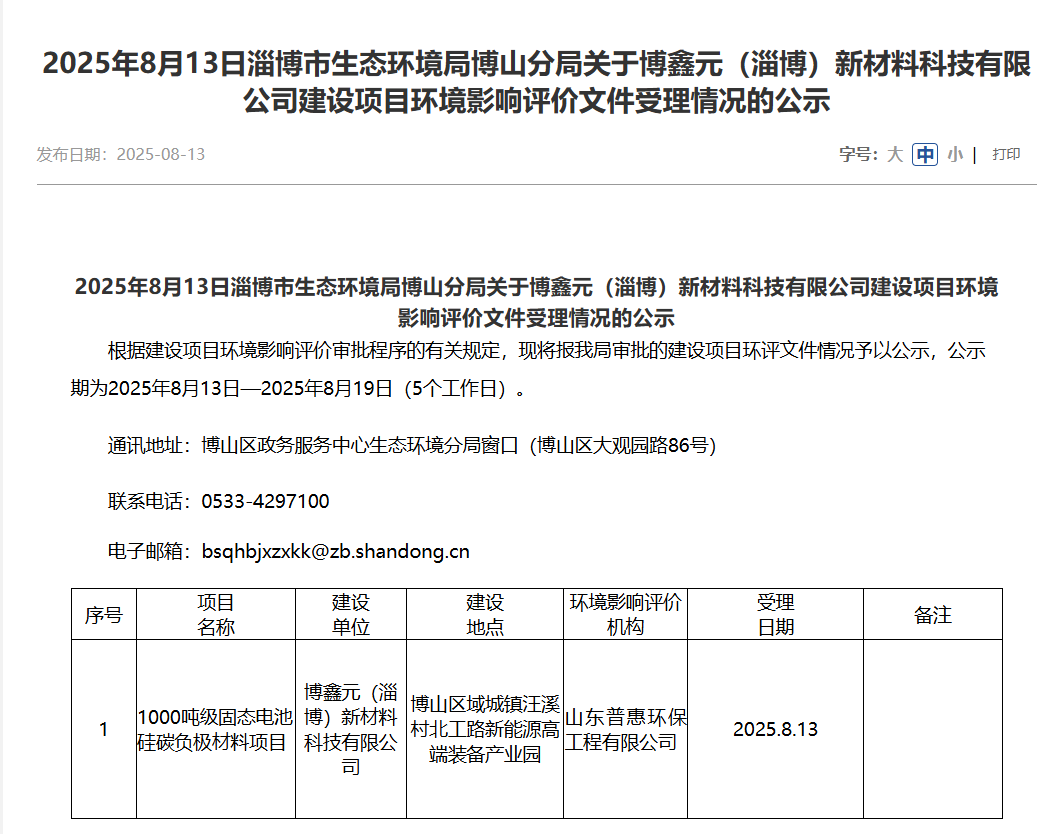Select the agency cell 山东普惠环保工程有限公司

click(625, 729)
